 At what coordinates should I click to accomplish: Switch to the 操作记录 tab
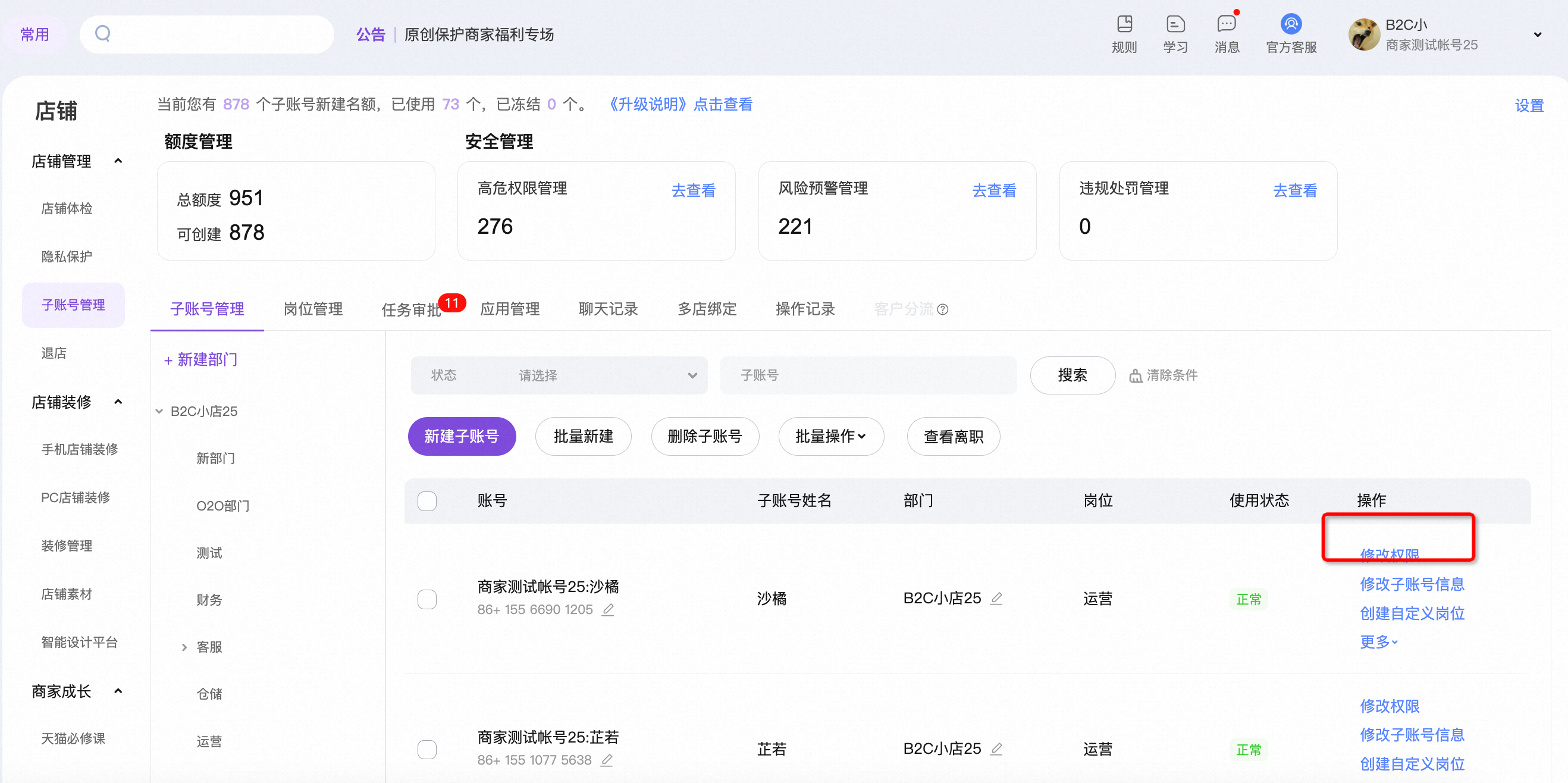pyautogui.click(x=805, y=309)
